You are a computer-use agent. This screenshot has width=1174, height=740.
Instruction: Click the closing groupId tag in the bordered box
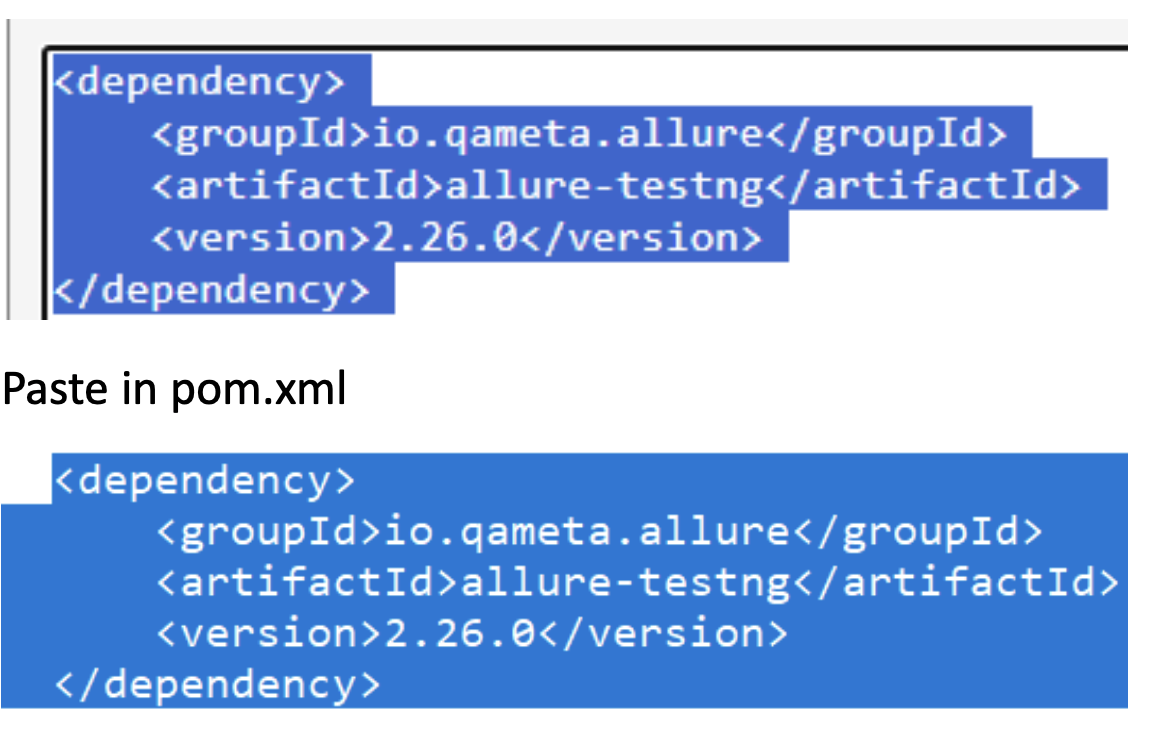click(885, 134)
